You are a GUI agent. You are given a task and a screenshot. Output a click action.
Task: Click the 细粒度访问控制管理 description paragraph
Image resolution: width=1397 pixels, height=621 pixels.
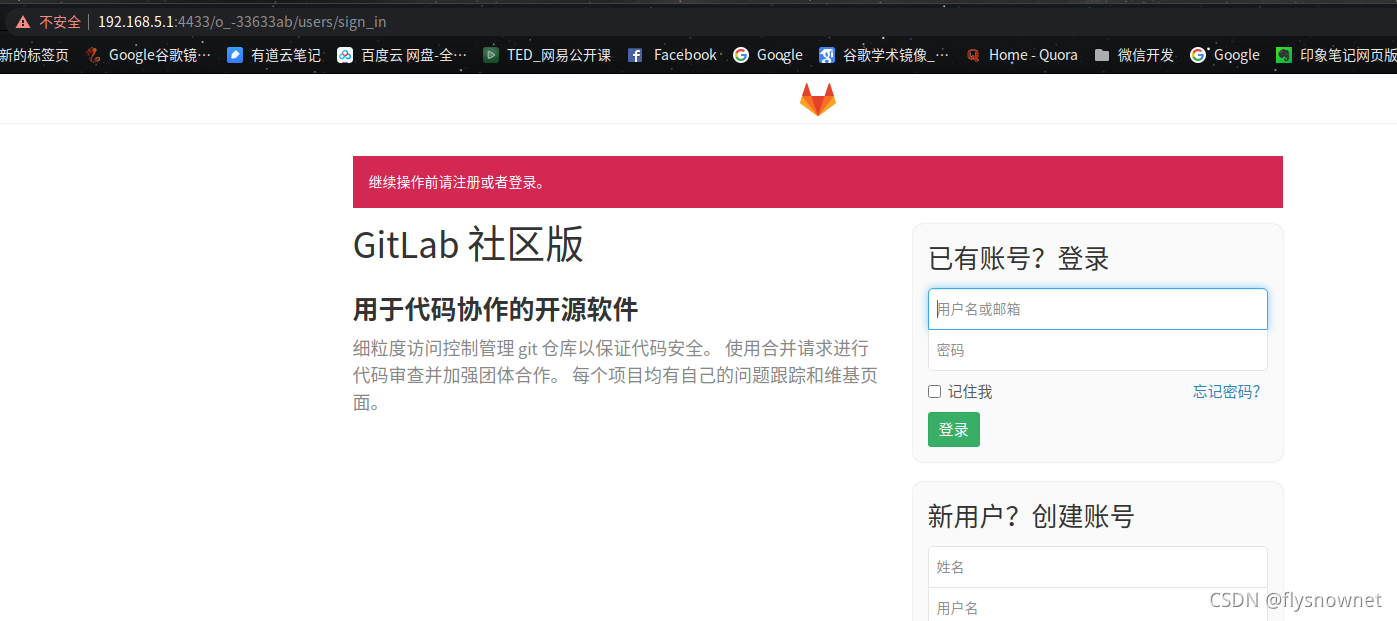click(x=615, y=375)
